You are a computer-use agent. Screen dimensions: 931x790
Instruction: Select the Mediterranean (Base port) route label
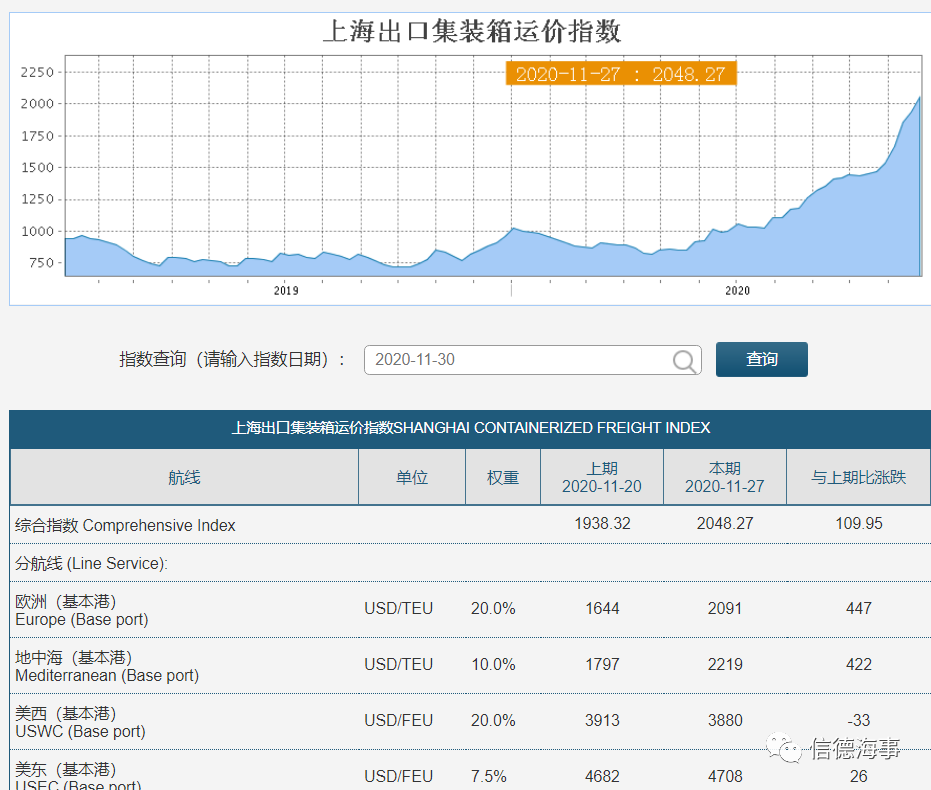pos(107,667)
